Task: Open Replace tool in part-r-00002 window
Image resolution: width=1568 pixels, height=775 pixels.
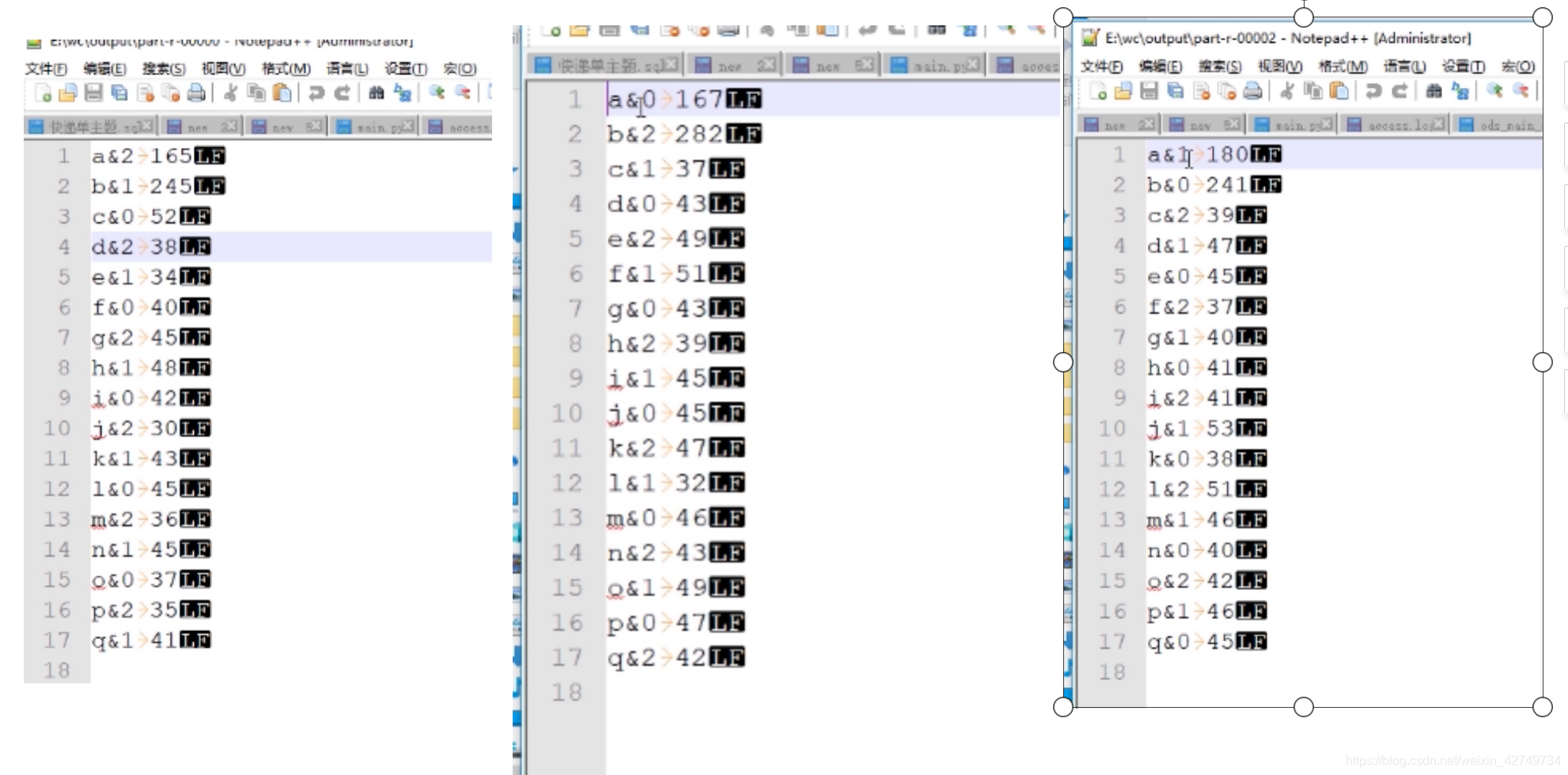Action: coord(1460,92)
